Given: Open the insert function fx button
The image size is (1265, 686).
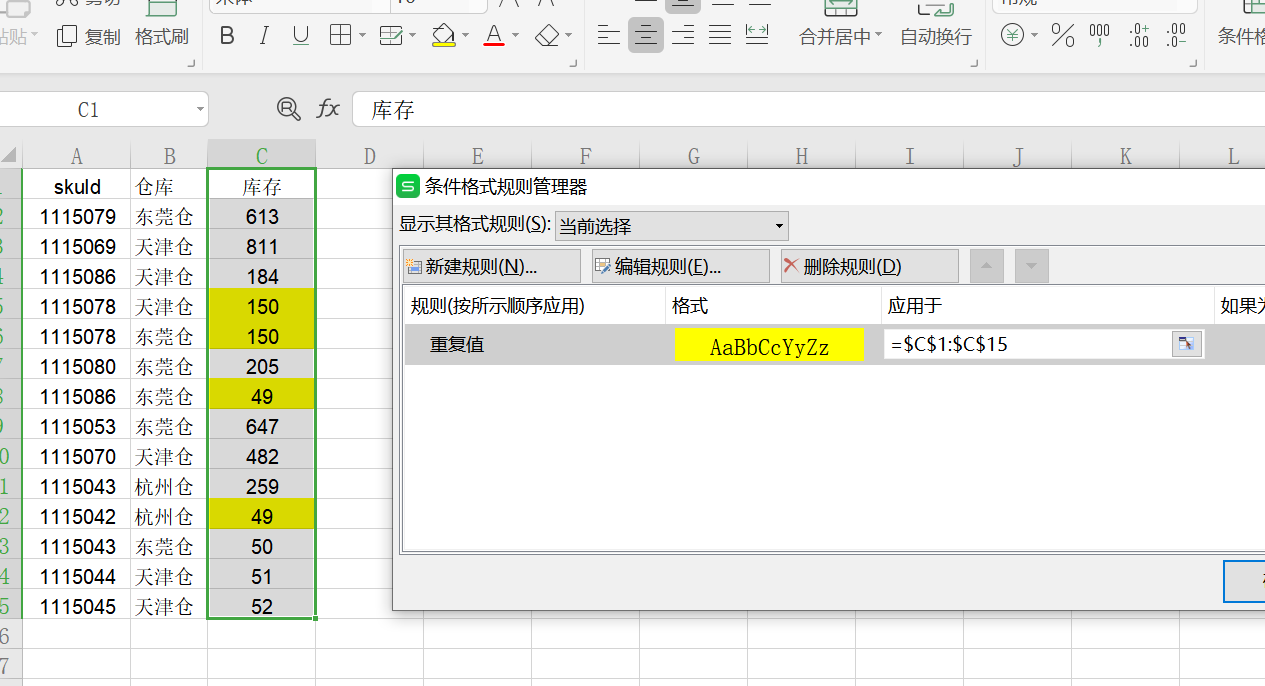Looking at the screenshot, I should pos(328,109).
